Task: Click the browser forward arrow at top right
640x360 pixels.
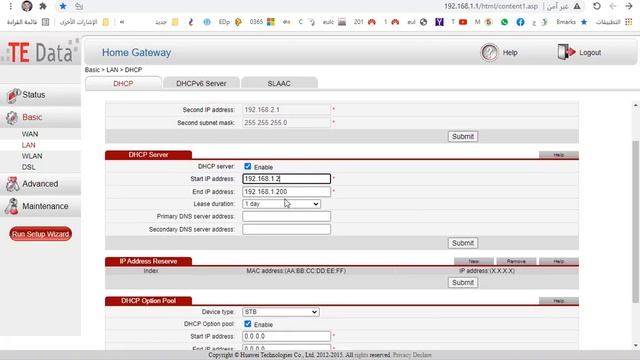Action: pos(629,6)
